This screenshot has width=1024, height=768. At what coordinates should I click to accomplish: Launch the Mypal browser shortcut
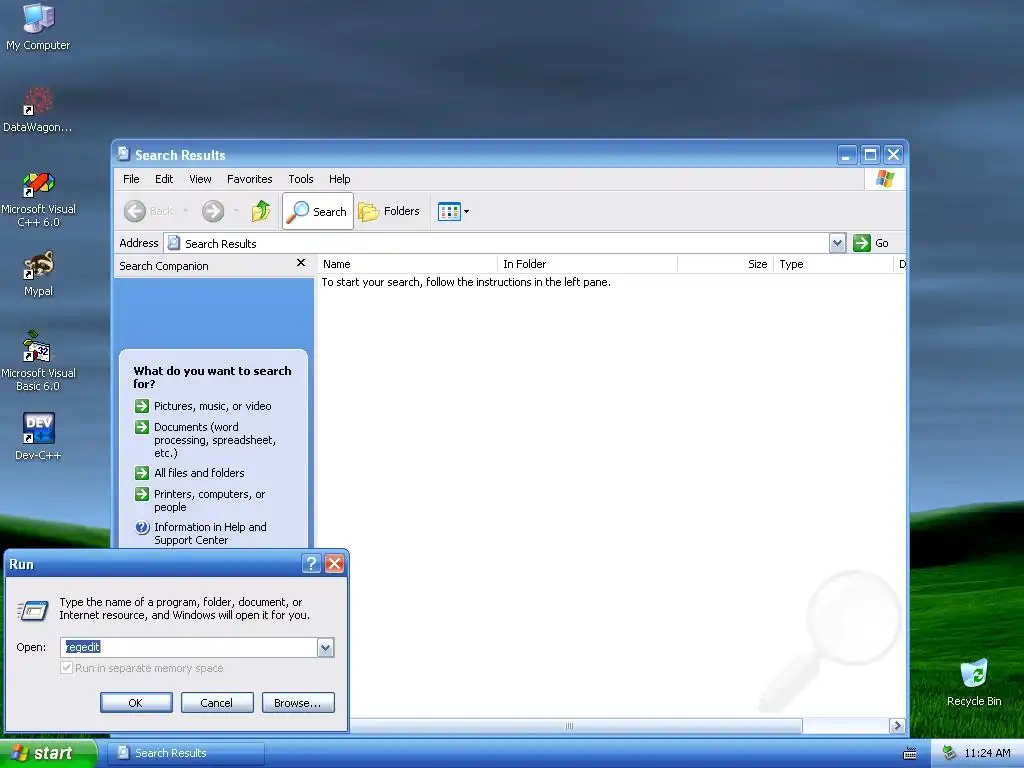click(x=38, y=274)
